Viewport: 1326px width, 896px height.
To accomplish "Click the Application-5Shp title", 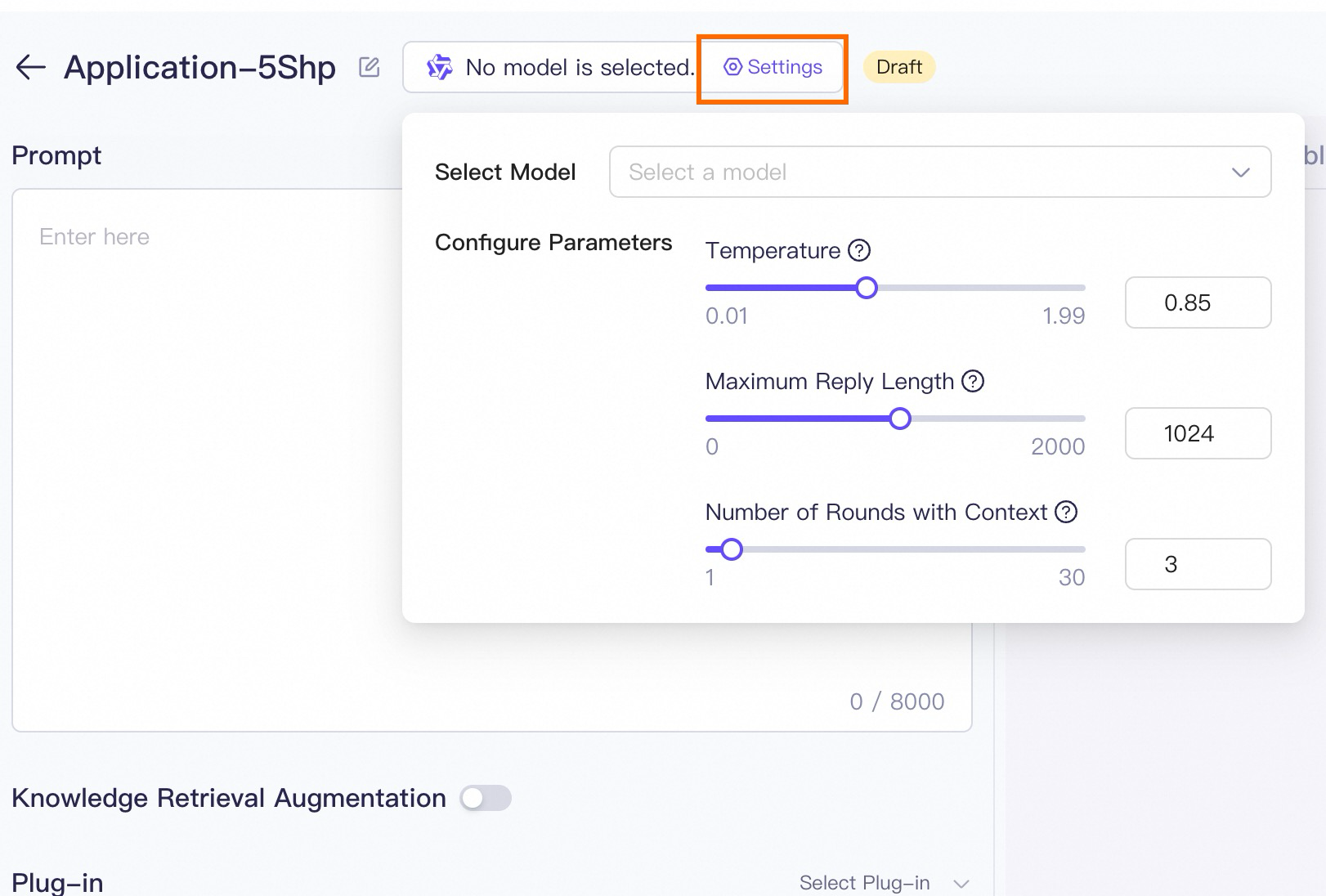I will point(200,67).
